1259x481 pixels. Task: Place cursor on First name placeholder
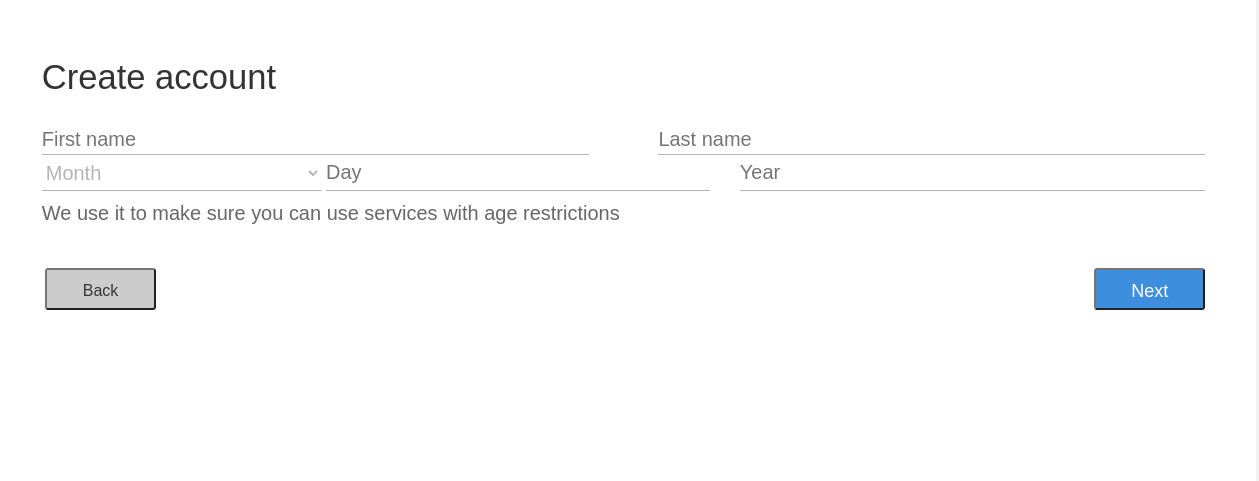(89, 140)
